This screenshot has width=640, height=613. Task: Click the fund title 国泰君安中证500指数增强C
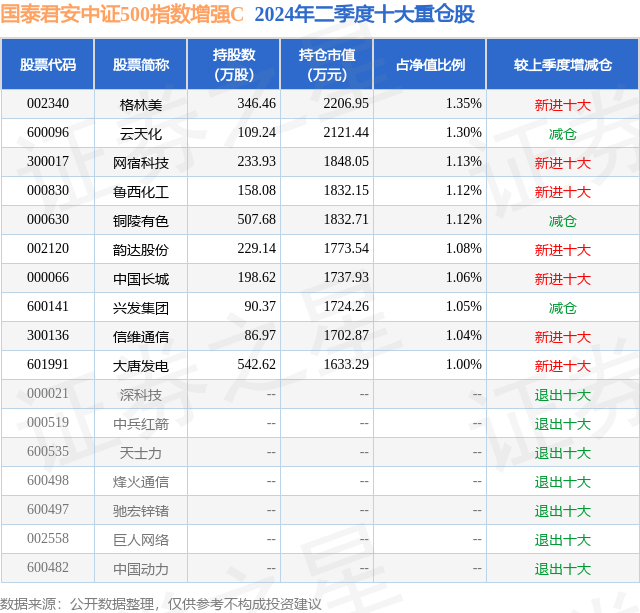[122, 15]
